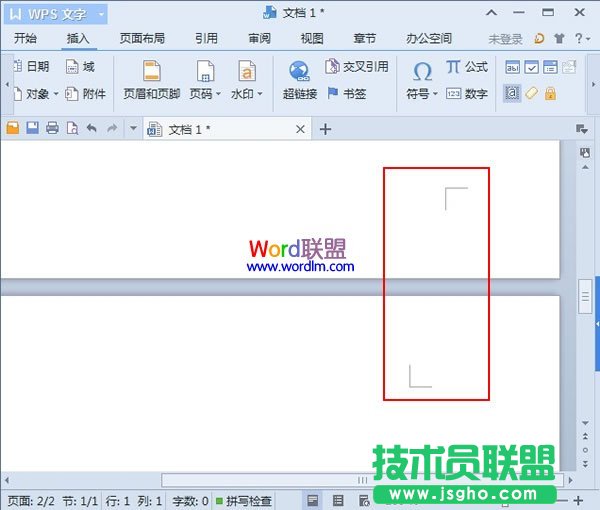Screen dimensions: 600x510
Task: Click the zoom in plus button
Action: tap(578, 500)
